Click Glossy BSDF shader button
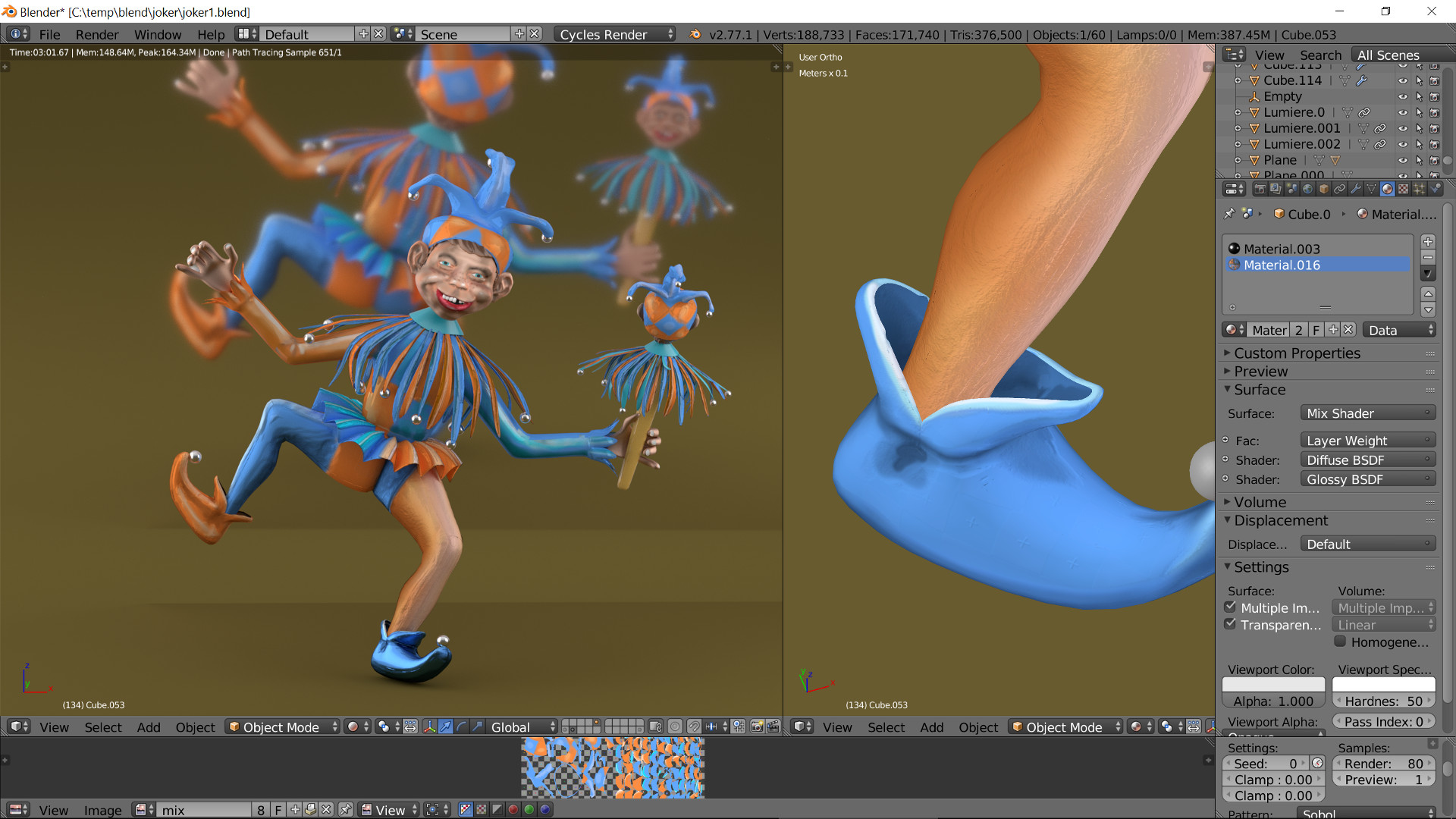 click(x=1367, y=479)
